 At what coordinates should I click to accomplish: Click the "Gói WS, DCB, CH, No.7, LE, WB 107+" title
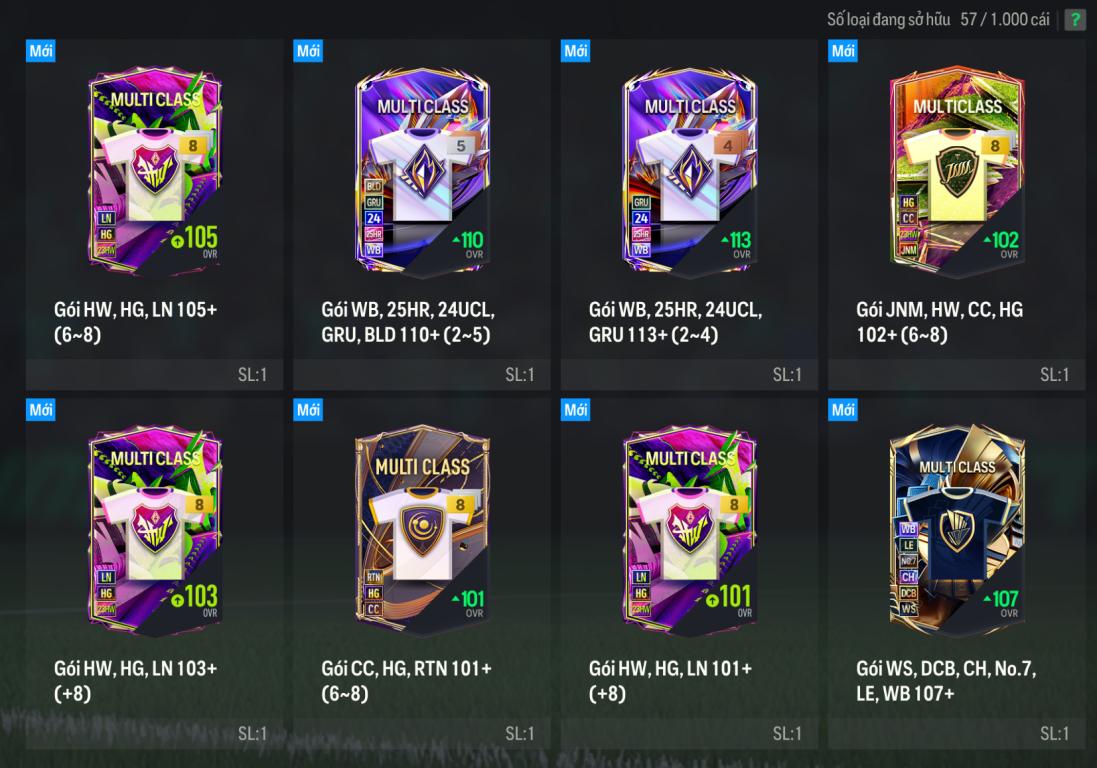pyautogui.click(x=946, y=681)
